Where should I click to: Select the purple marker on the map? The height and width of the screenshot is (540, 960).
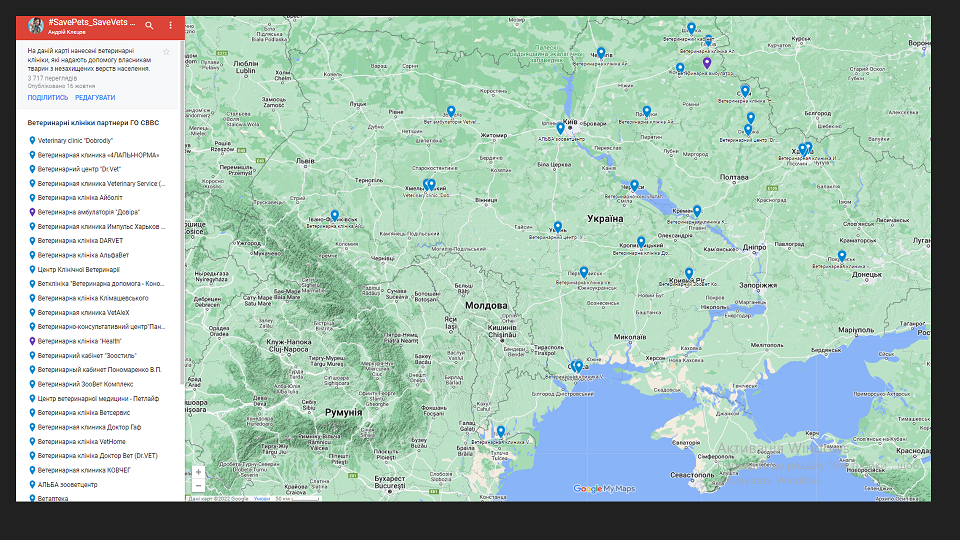(707, 62)
